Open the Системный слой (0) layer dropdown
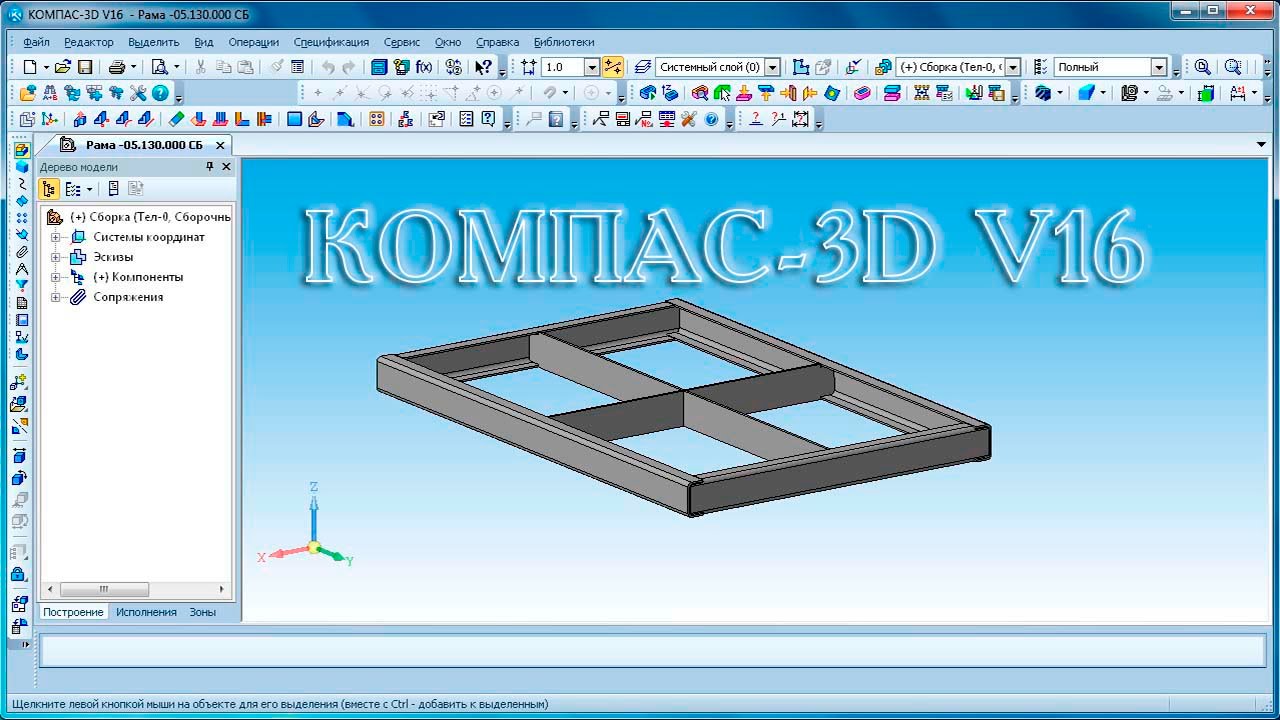The image size is (1280, 720). pos(770,67)
